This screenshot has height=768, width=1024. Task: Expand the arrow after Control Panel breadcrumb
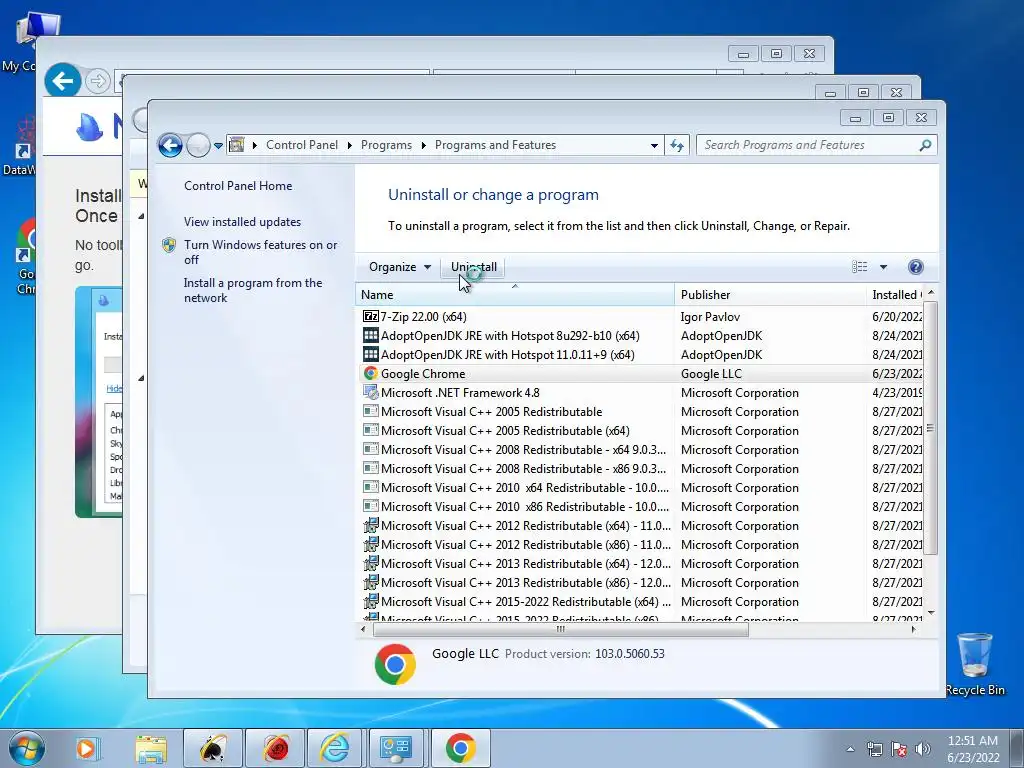349,145
